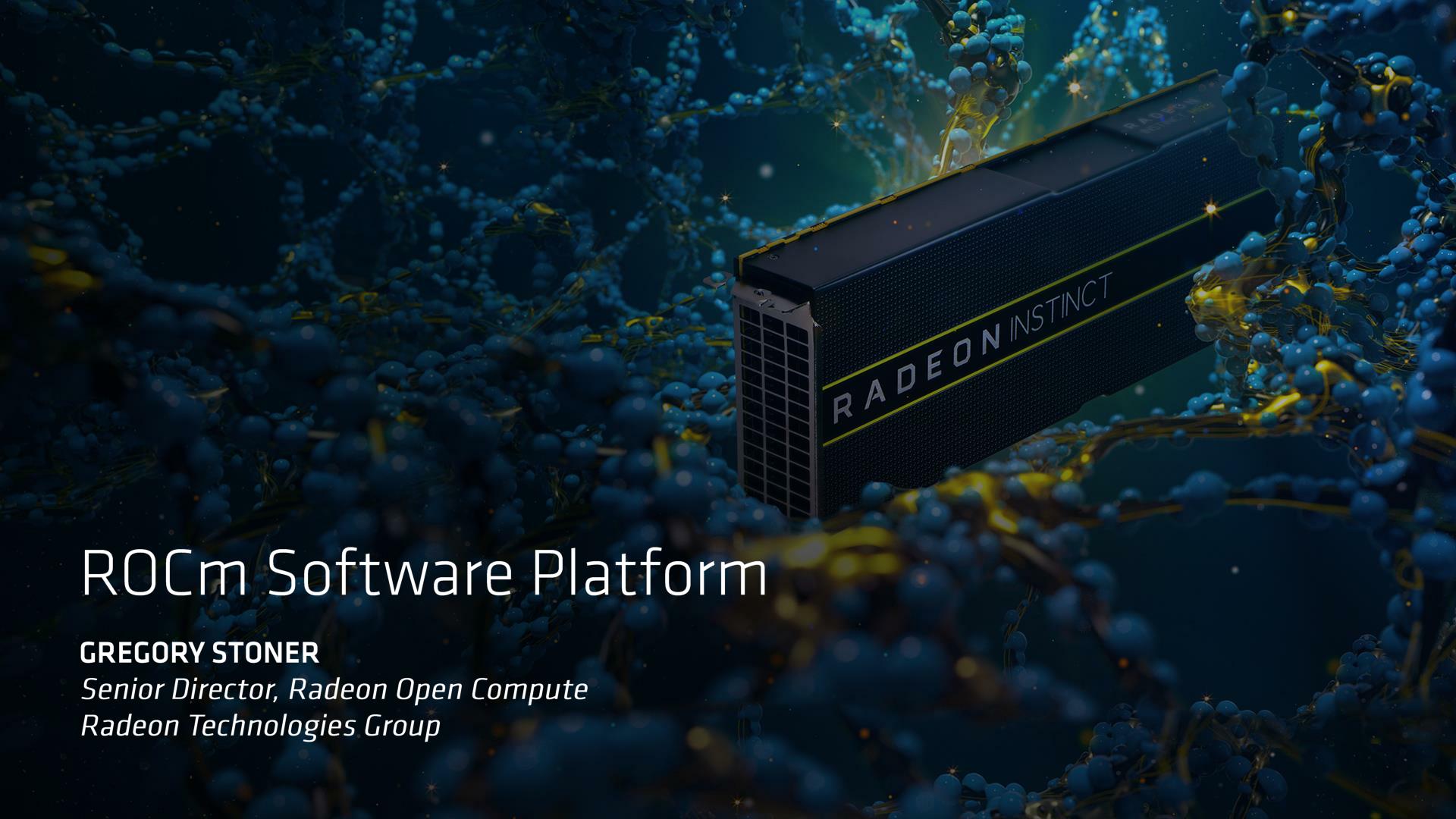Click the 'RADEON INSTINCT' logo on the card
This screenshot has width=1456, height=819.
pyautogui.click(x=973, y=348)
